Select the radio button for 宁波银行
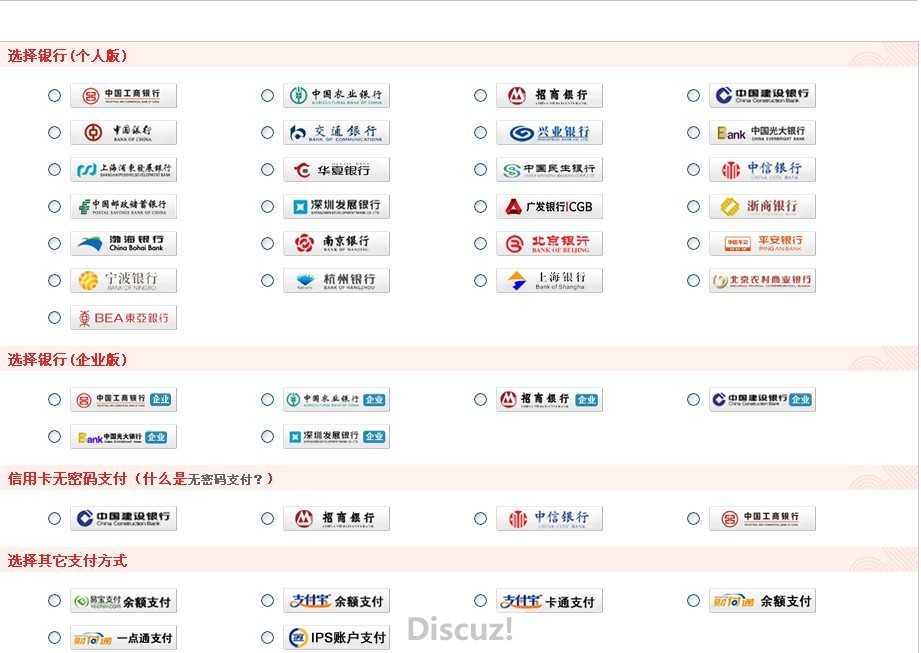Viewport: 921px width, 653px height. point(54,280)
